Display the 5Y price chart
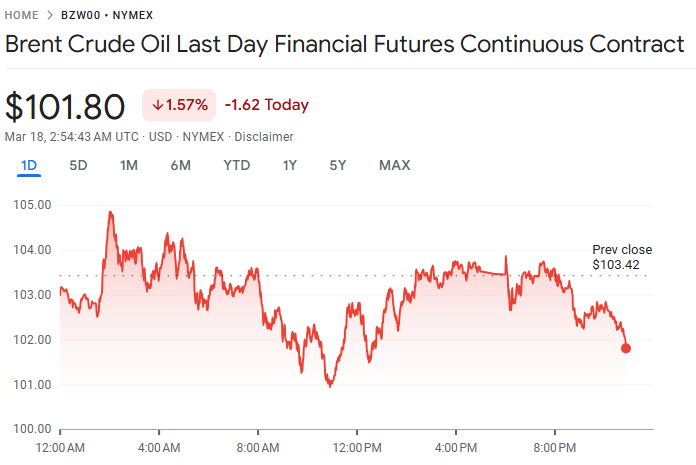 click(338, 165)
